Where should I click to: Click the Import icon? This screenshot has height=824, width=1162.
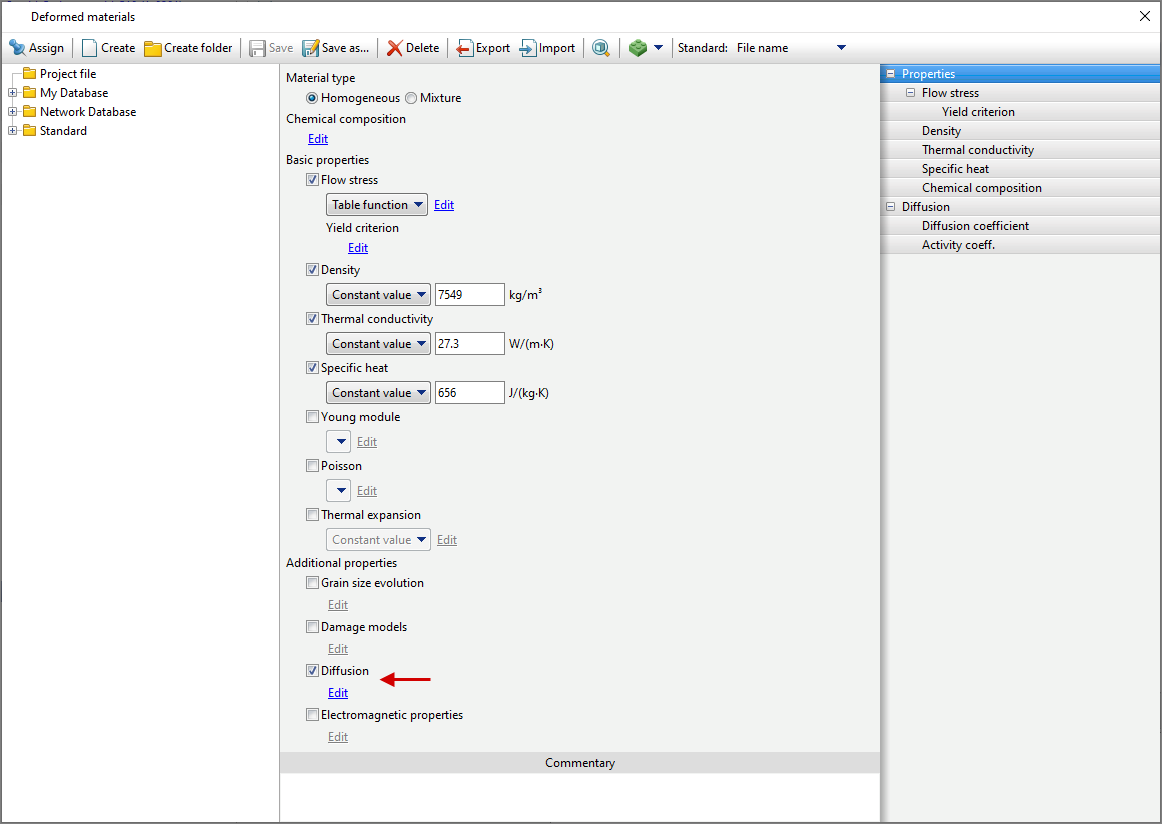pos(528,48)
